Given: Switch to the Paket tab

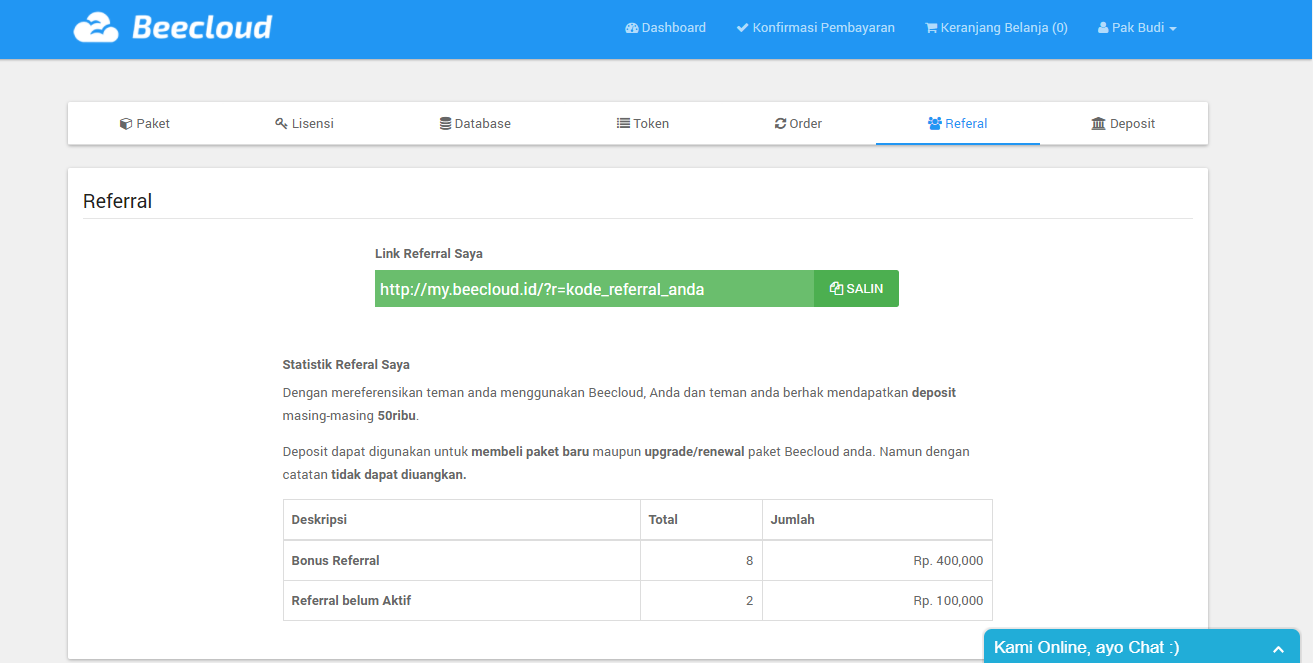Looking at the screenshot, I should [x=145, y=124].
